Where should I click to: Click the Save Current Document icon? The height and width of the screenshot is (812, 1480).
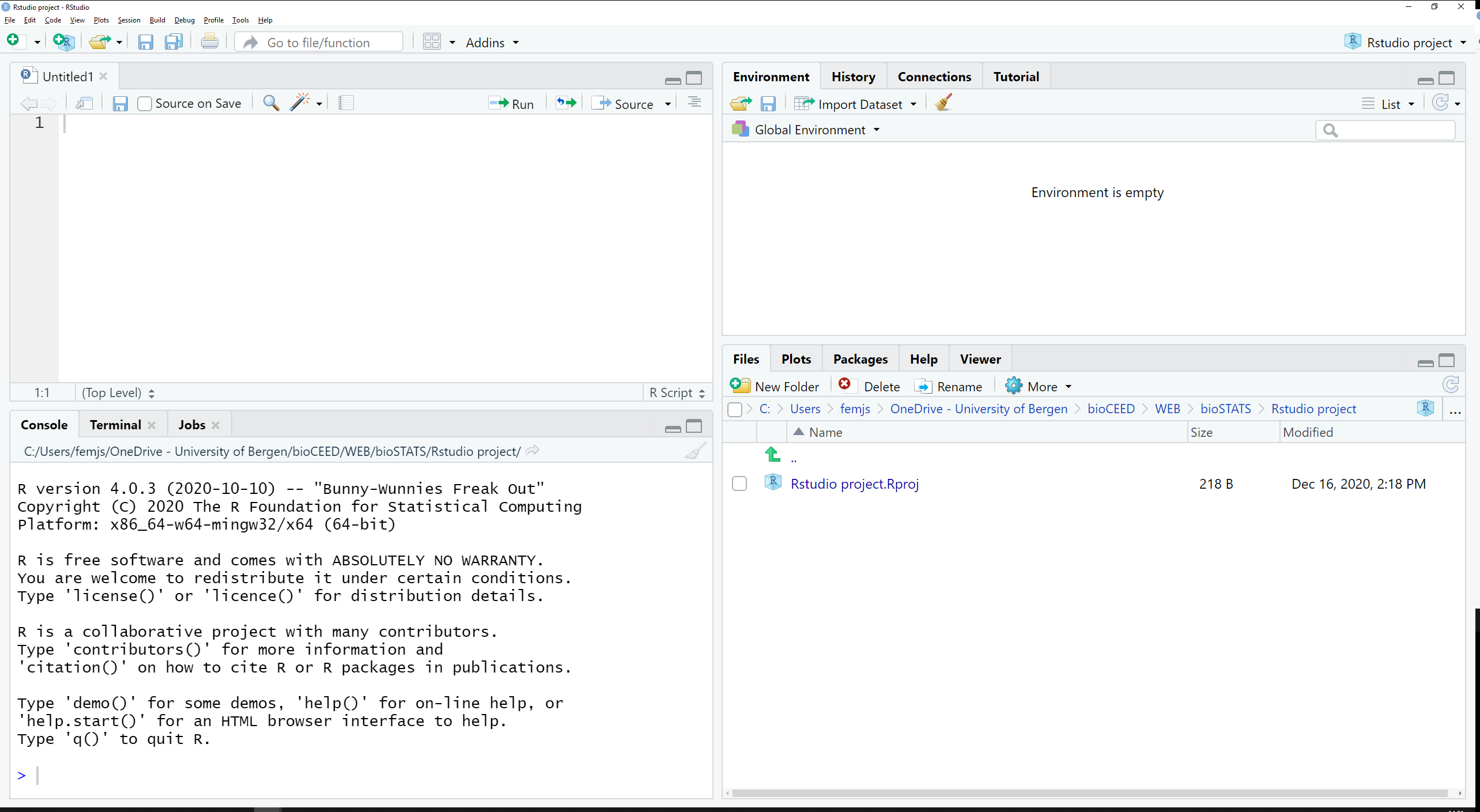pos(119,103)
